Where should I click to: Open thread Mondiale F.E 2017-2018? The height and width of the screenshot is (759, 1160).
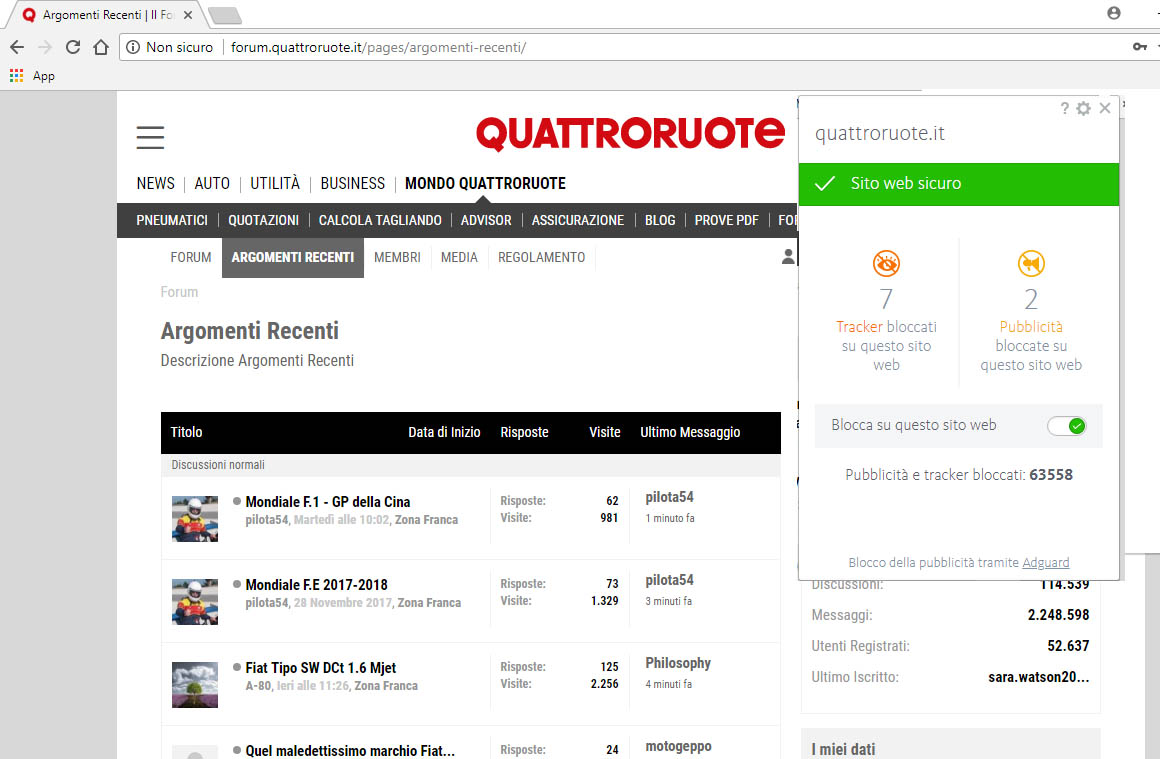pos(317,584)
